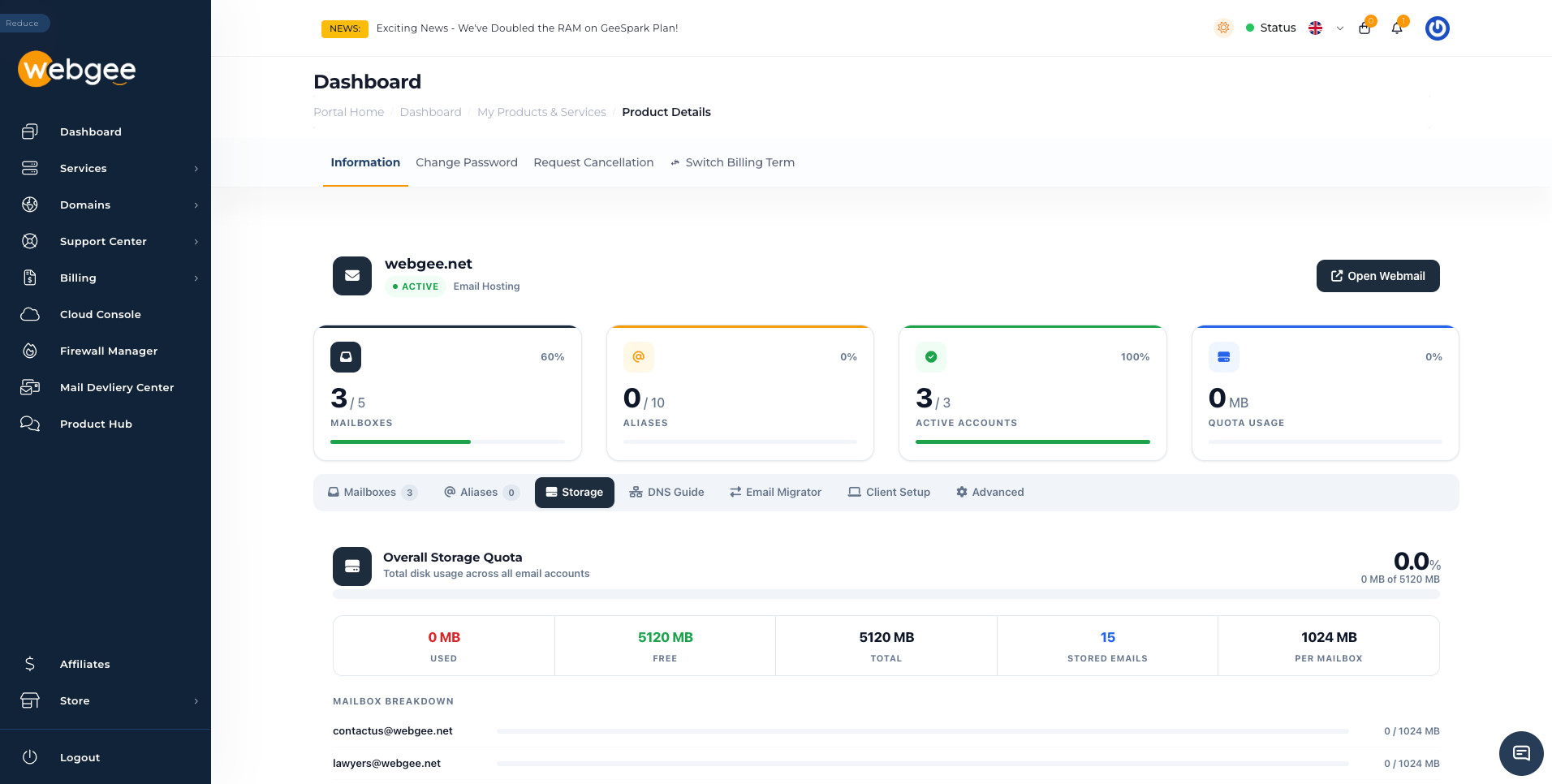Click the Billing invoice icon

(x=30, y=278)
